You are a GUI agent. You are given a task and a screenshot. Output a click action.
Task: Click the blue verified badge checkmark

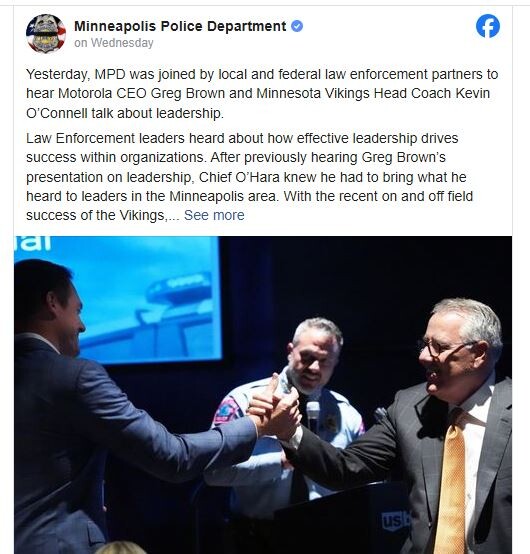[x=297, y=26]
